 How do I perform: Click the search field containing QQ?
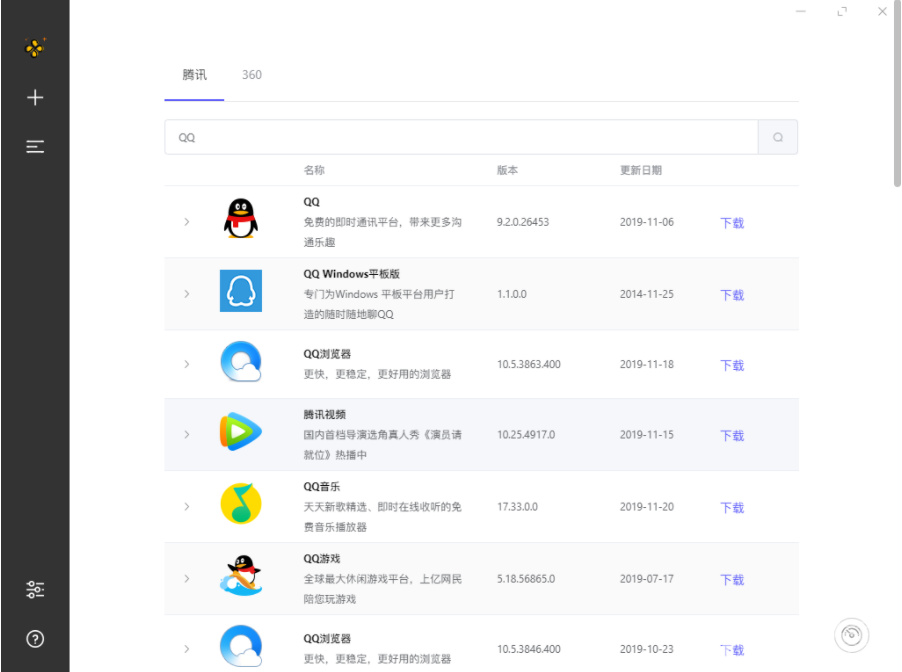point(461,137)
